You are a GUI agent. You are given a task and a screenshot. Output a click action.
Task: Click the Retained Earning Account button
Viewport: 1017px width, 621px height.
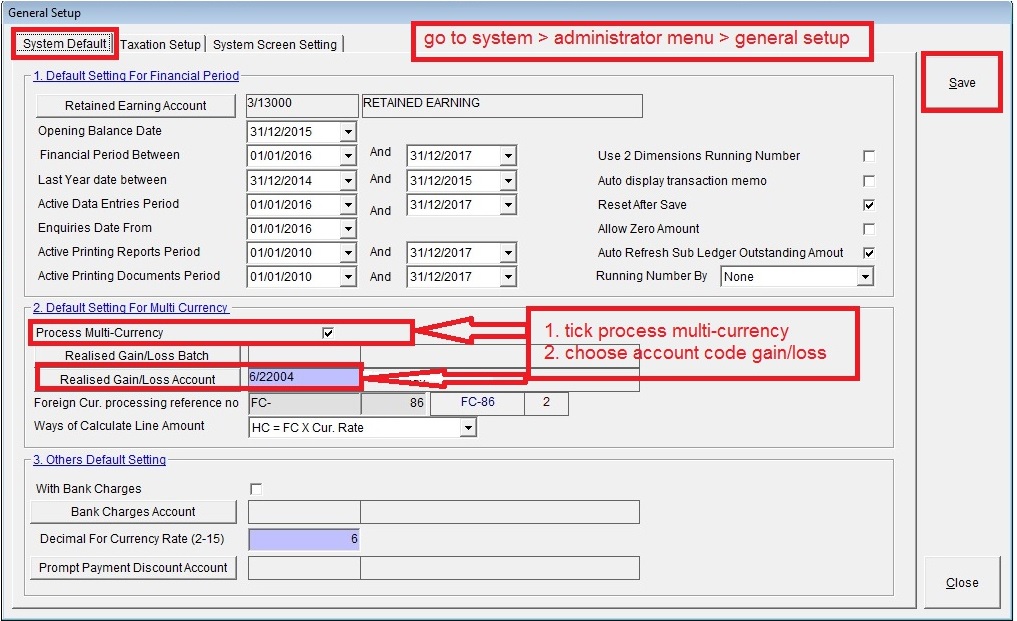136,105
